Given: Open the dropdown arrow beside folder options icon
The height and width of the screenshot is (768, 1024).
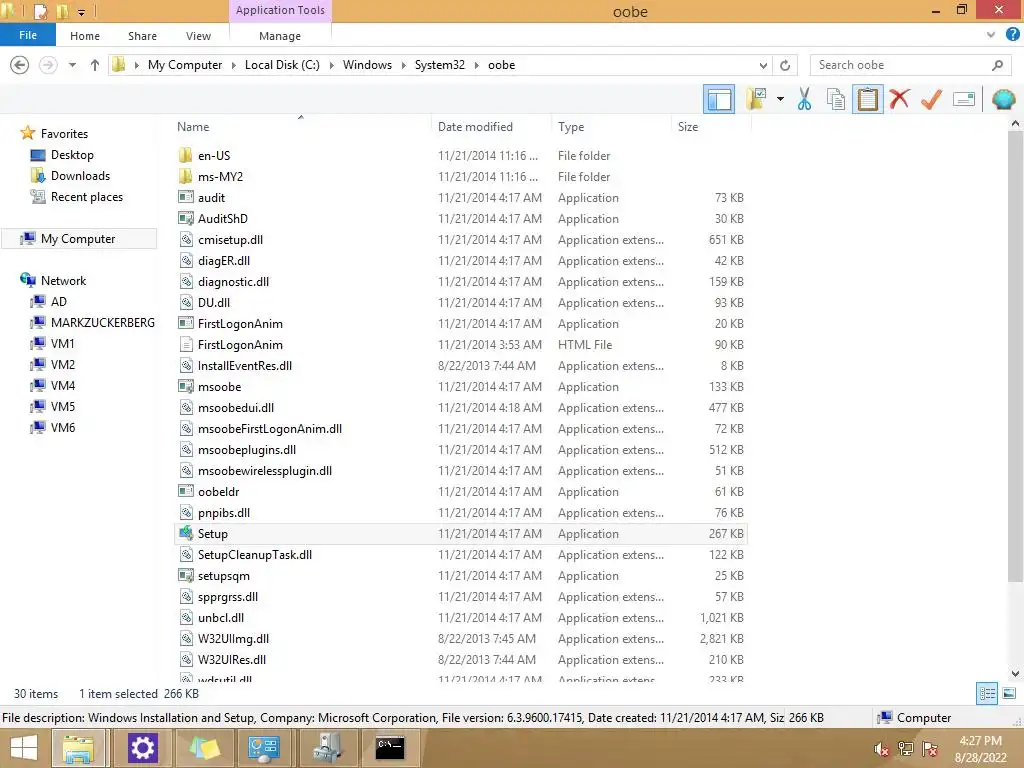Looking at the screenshot, I should click(x=780, y=99).
